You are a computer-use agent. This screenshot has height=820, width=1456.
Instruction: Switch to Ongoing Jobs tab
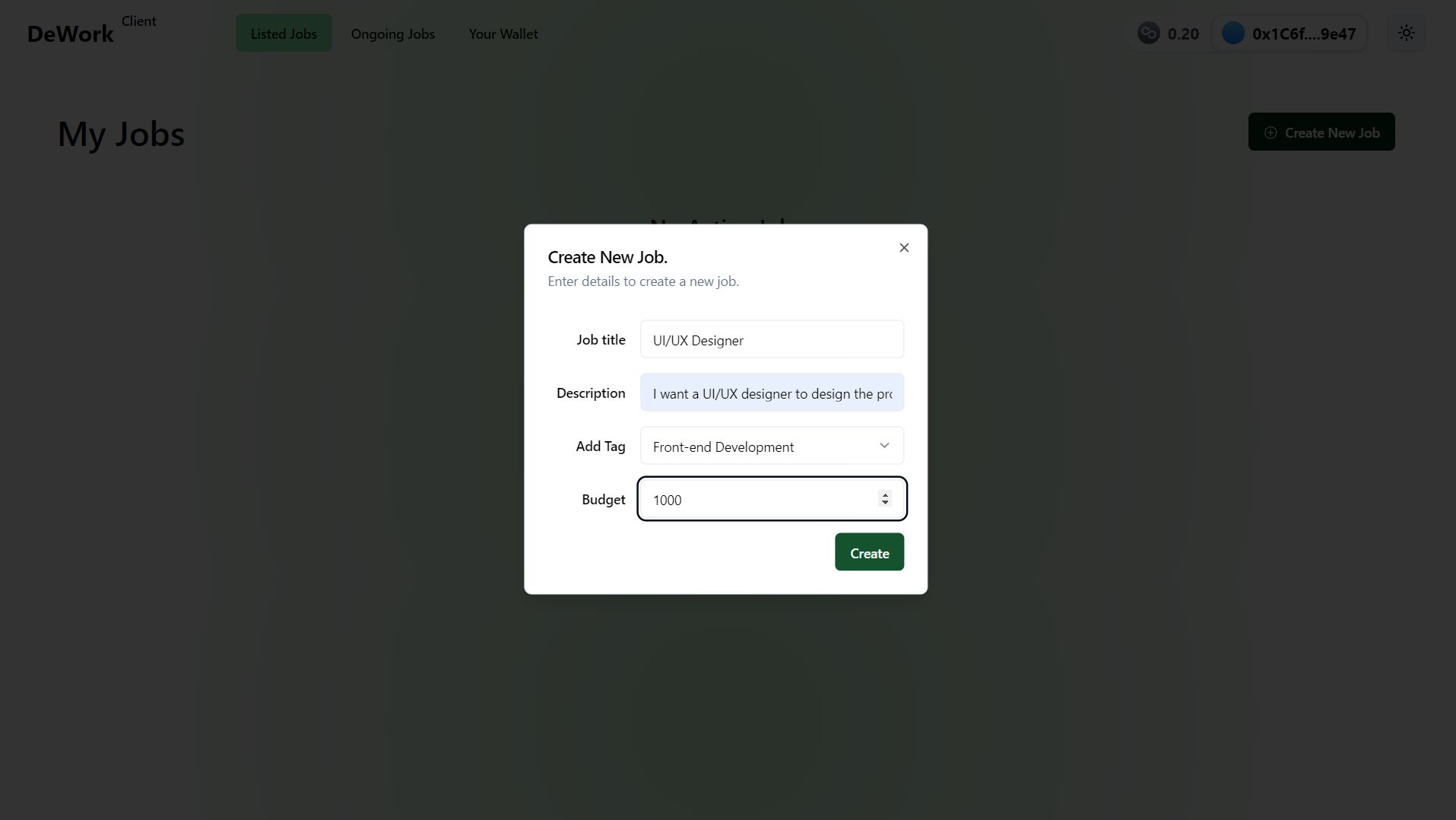[x=392, y=33]
